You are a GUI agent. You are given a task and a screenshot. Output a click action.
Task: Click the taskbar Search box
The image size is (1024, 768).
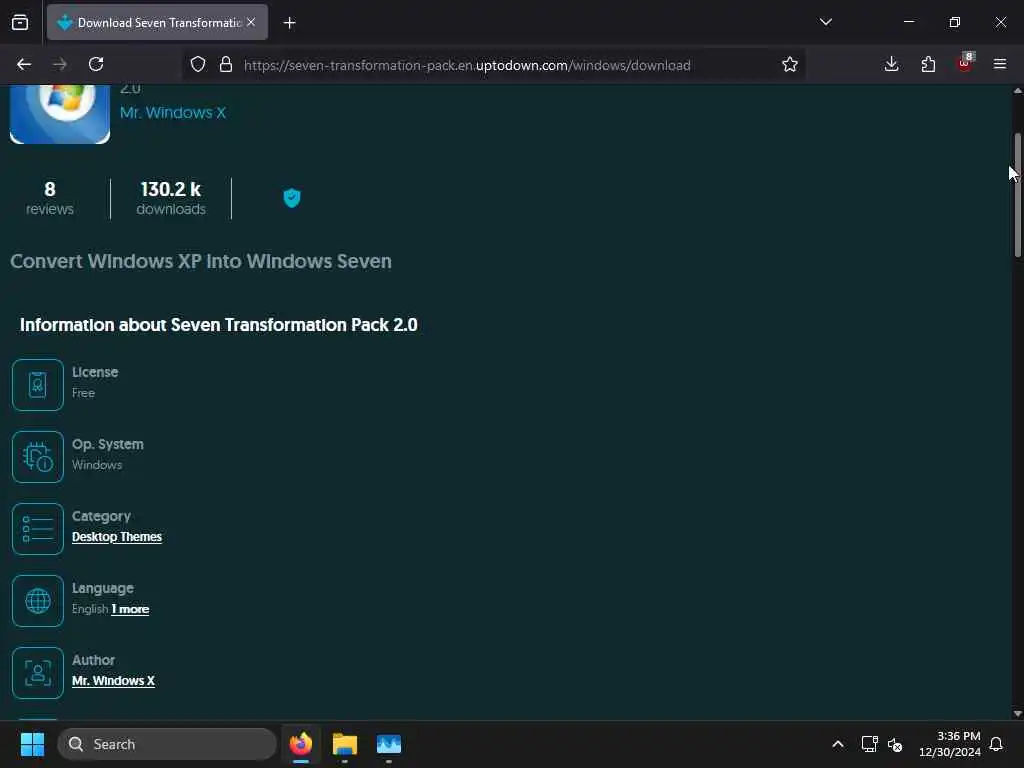click(x=167, y=744)
